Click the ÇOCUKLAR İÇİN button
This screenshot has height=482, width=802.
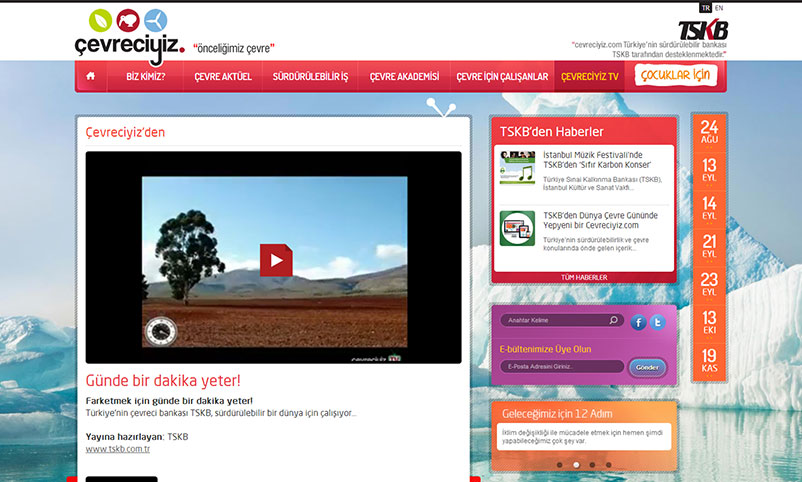(676, 75)
